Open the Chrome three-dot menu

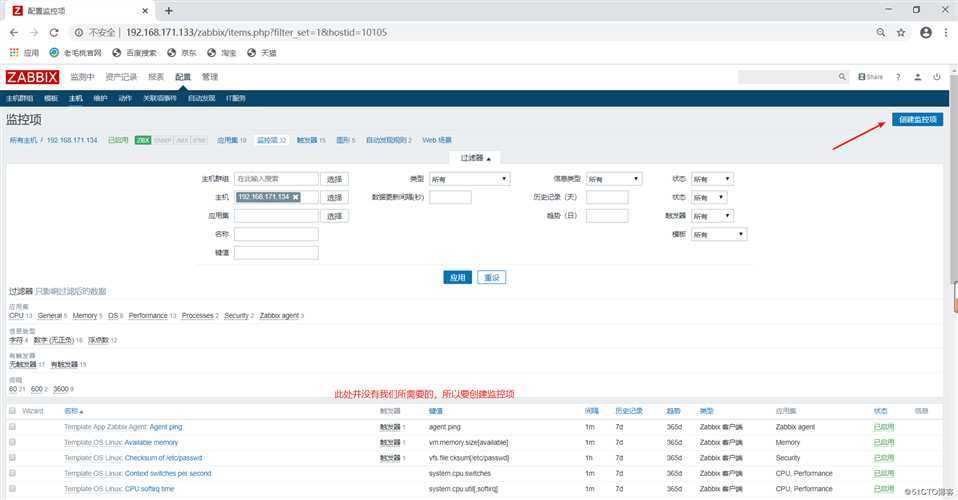pos(946,32)
